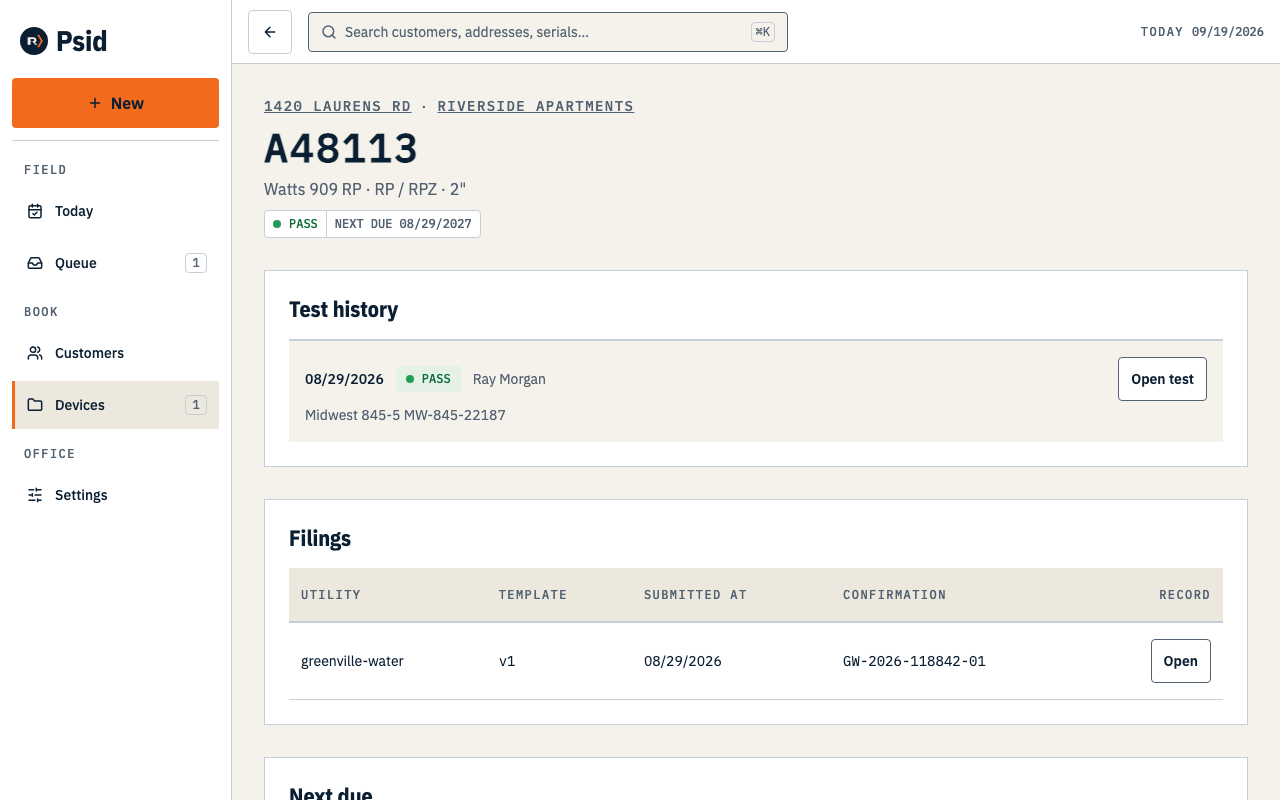
Task: Click the Psid logo icon
Action: point(34,41)
